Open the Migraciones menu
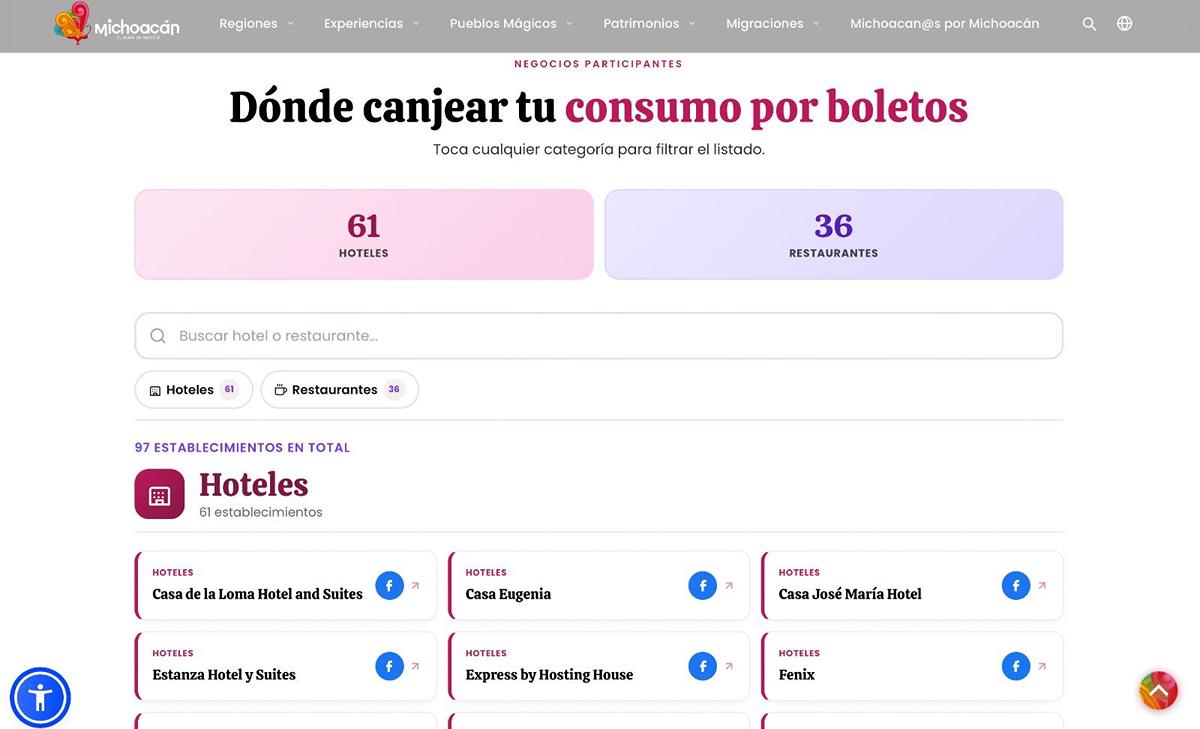Screen dimensions: 1200x729 765,24
